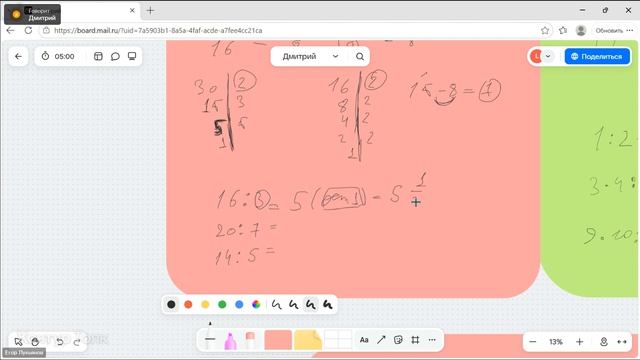Redo the last action
This screenshot has width=640, height=360.
coord(77,342)
